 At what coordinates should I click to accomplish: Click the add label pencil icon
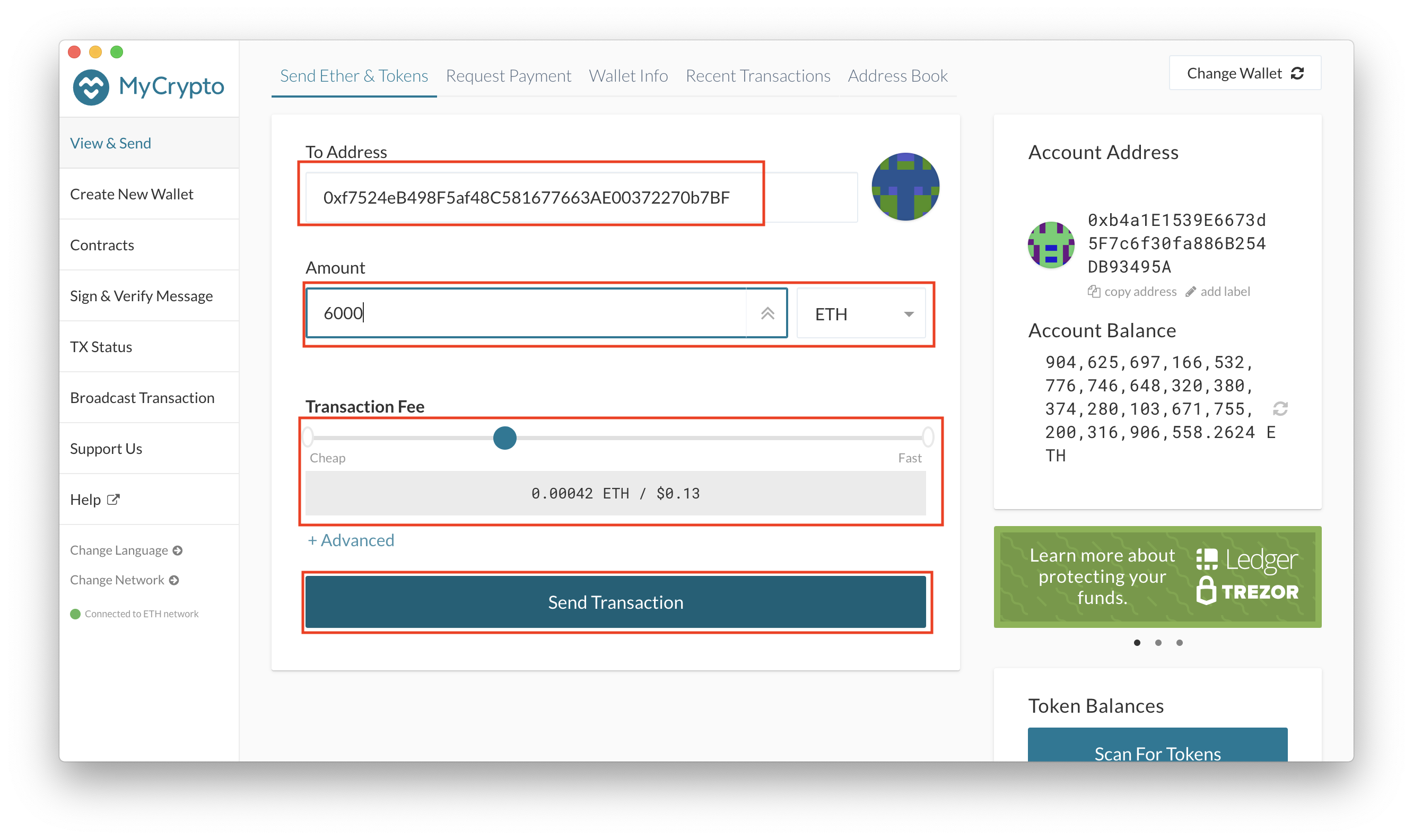tap(1191, 292)
